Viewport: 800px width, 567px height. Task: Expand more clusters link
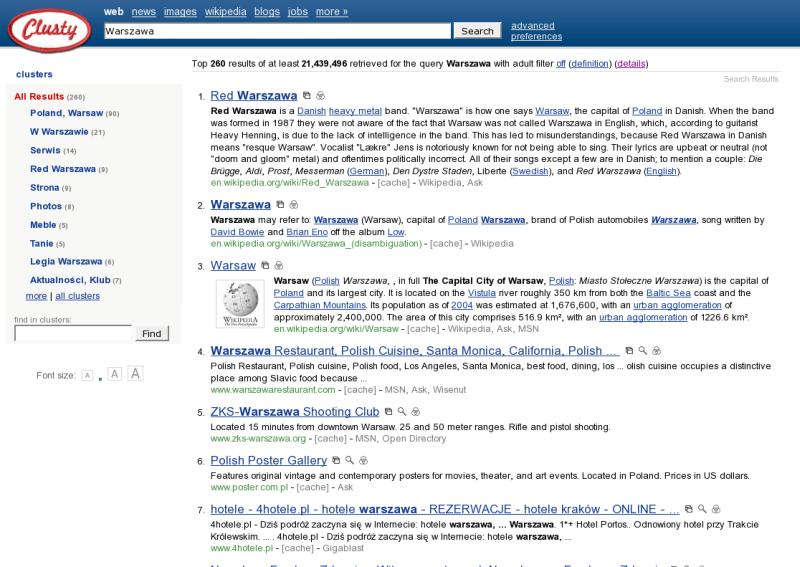pos(36,296)
